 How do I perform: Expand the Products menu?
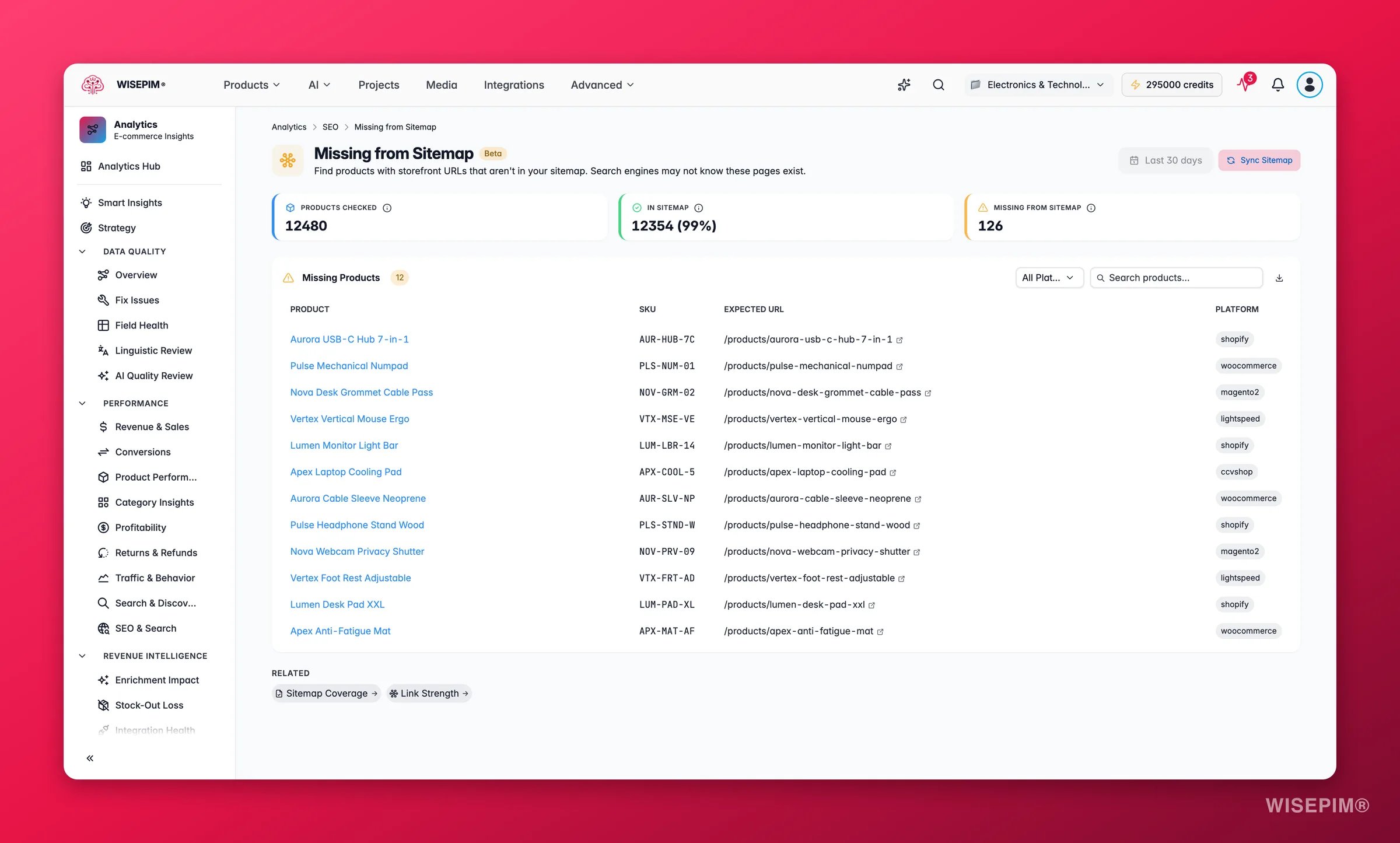coord(251,85)
